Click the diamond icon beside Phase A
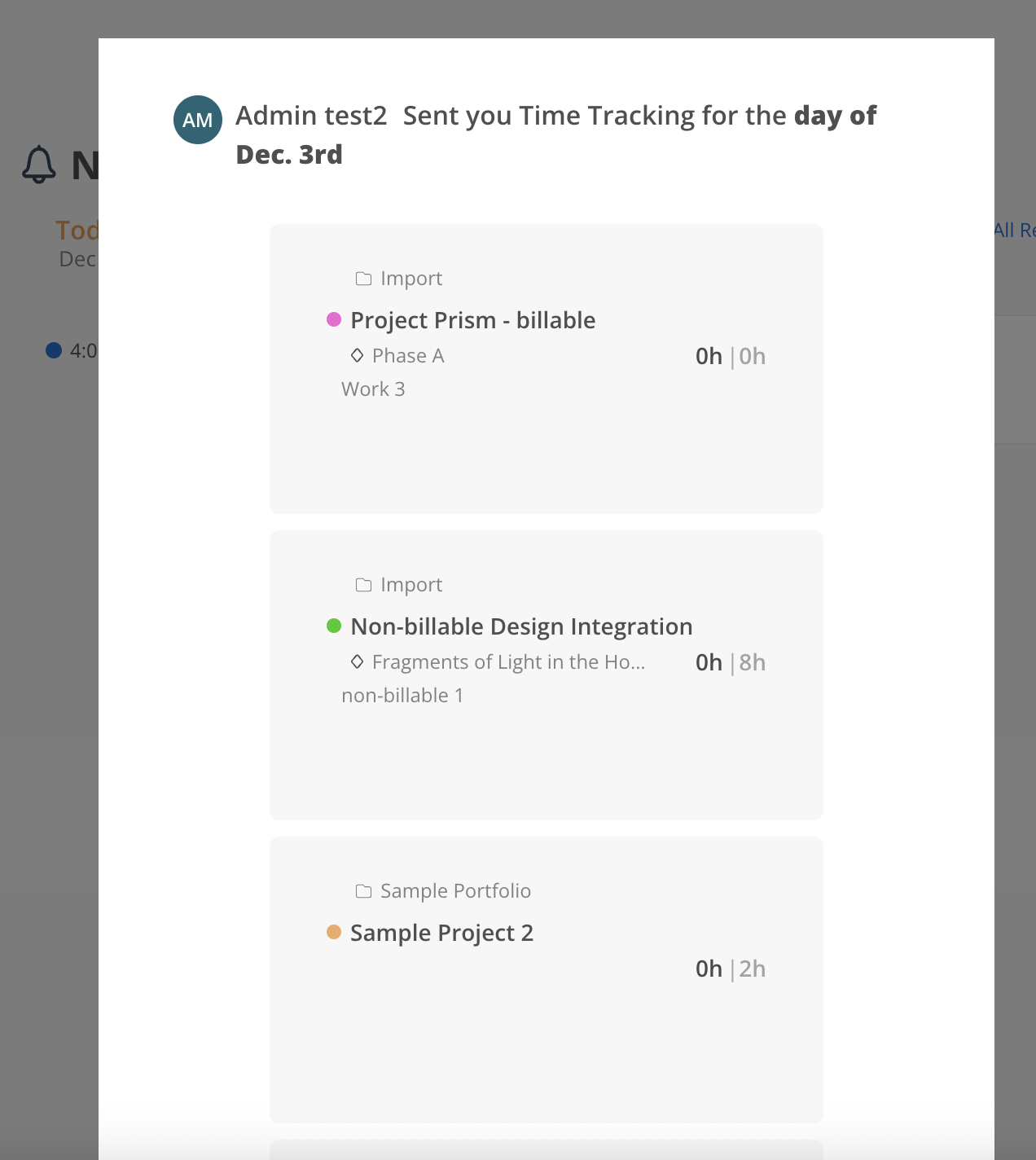The image size is (1036, 1160). coord(357,355)
